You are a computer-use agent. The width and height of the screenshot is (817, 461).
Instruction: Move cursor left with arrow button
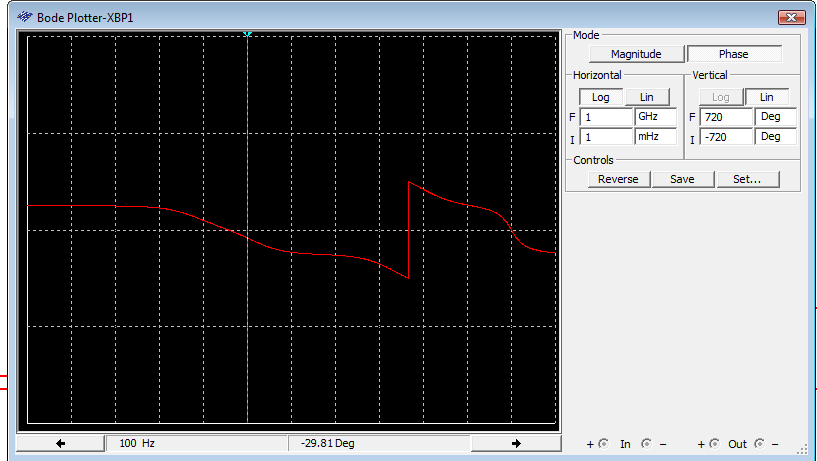[60, 443]
